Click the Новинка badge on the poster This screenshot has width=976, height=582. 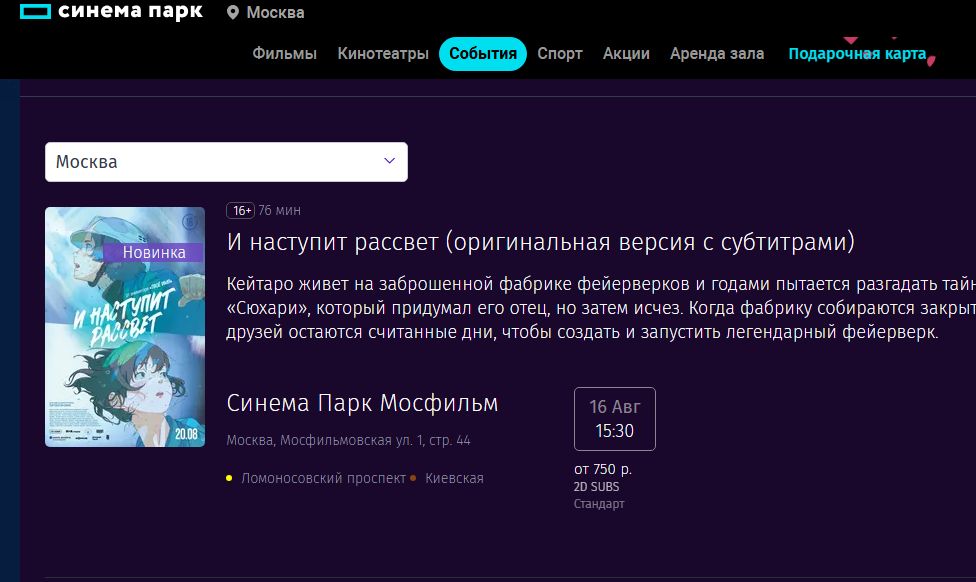[154, 252]
